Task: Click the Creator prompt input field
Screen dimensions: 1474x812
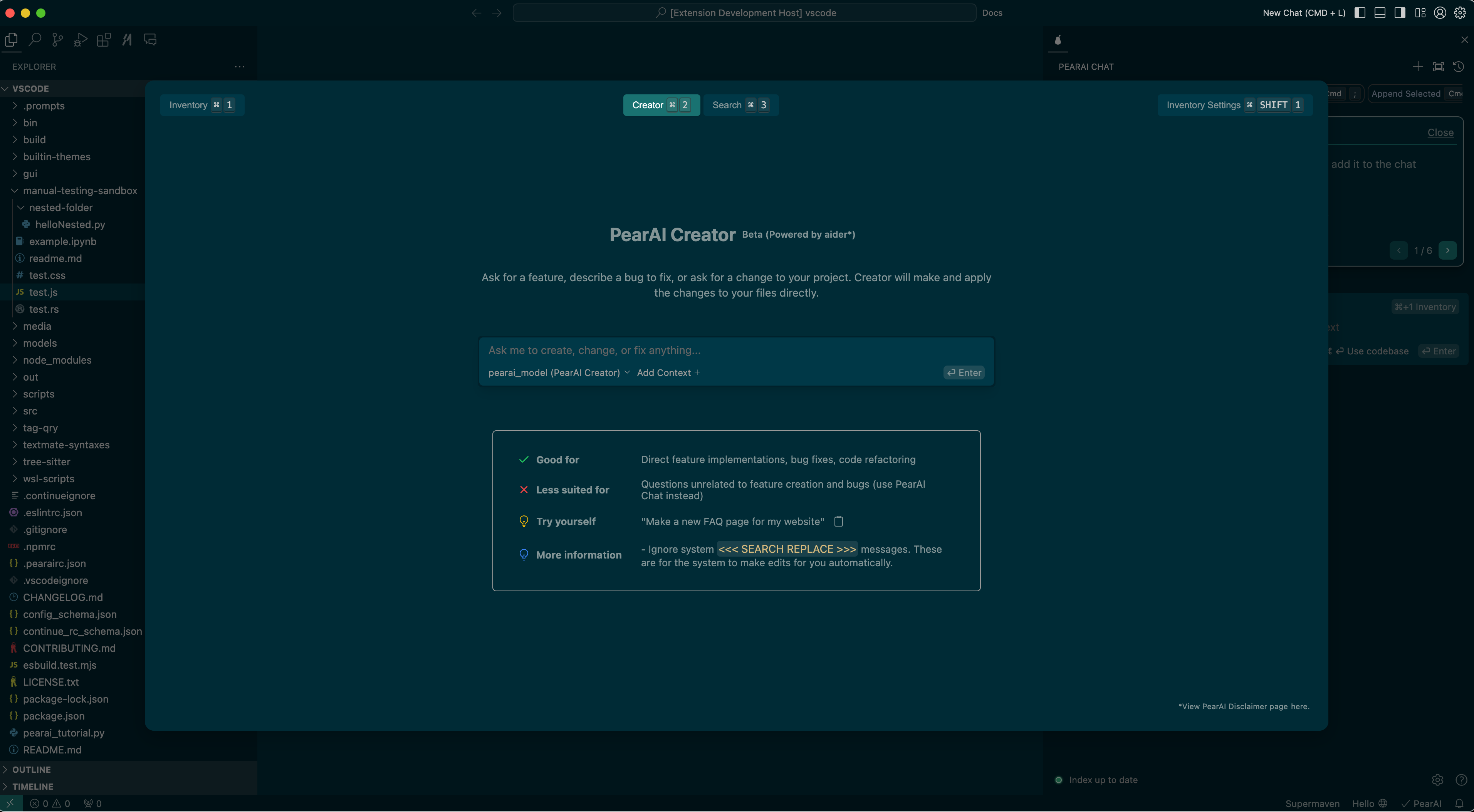Action: click(x=735, y=350)
